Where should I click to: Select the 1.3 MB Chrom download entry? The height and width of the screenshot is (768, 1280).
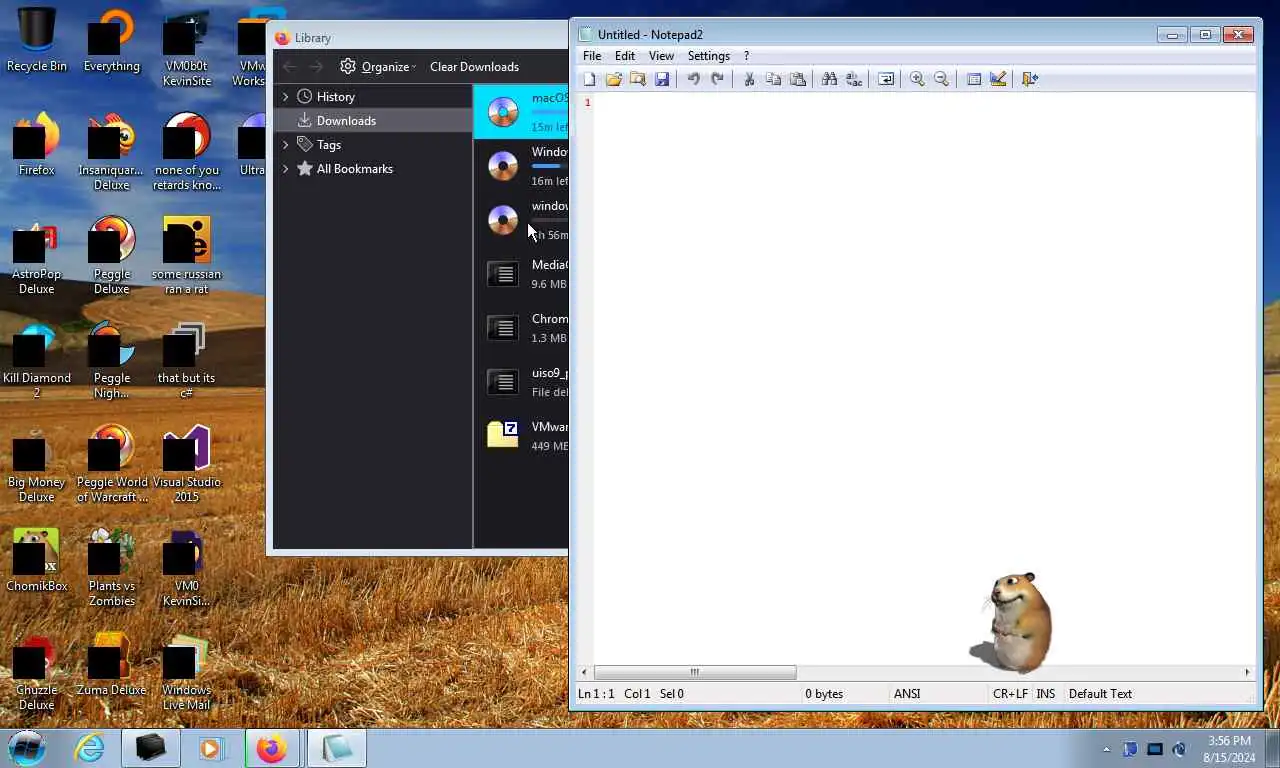pyautogui.click(x=521, y=327)
